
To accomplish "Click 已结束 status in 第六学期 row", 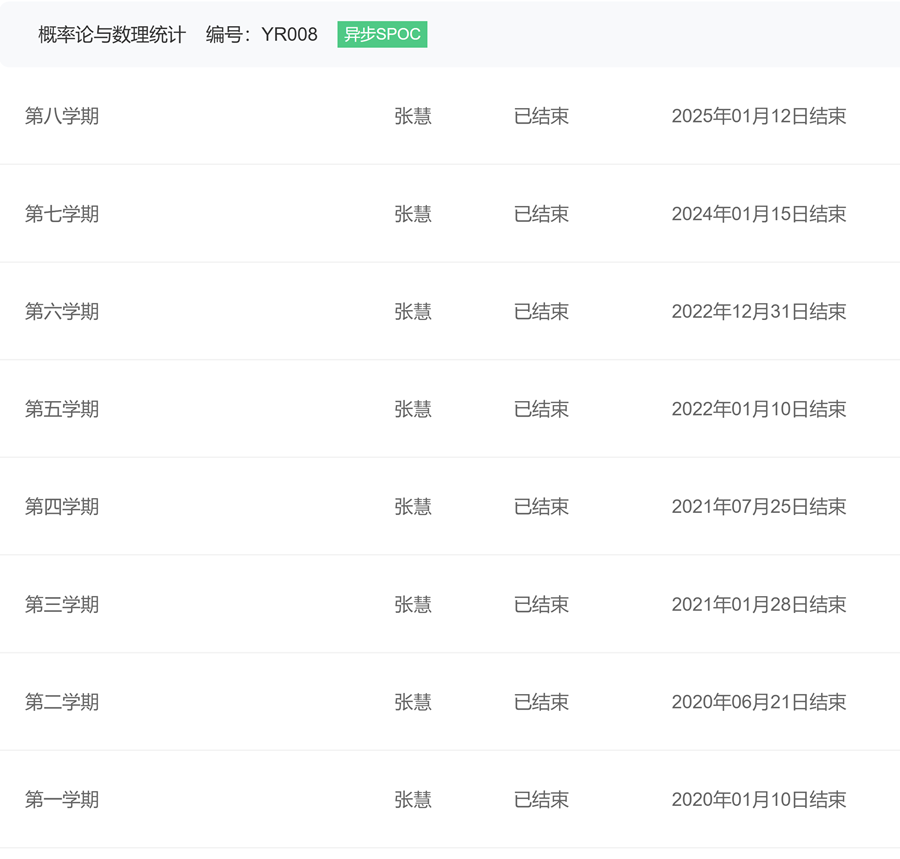I will (x=541, y=311).
